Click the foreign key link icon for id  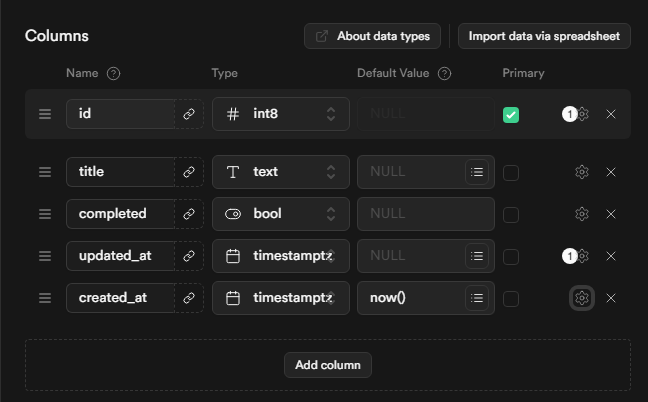(188, 114)
